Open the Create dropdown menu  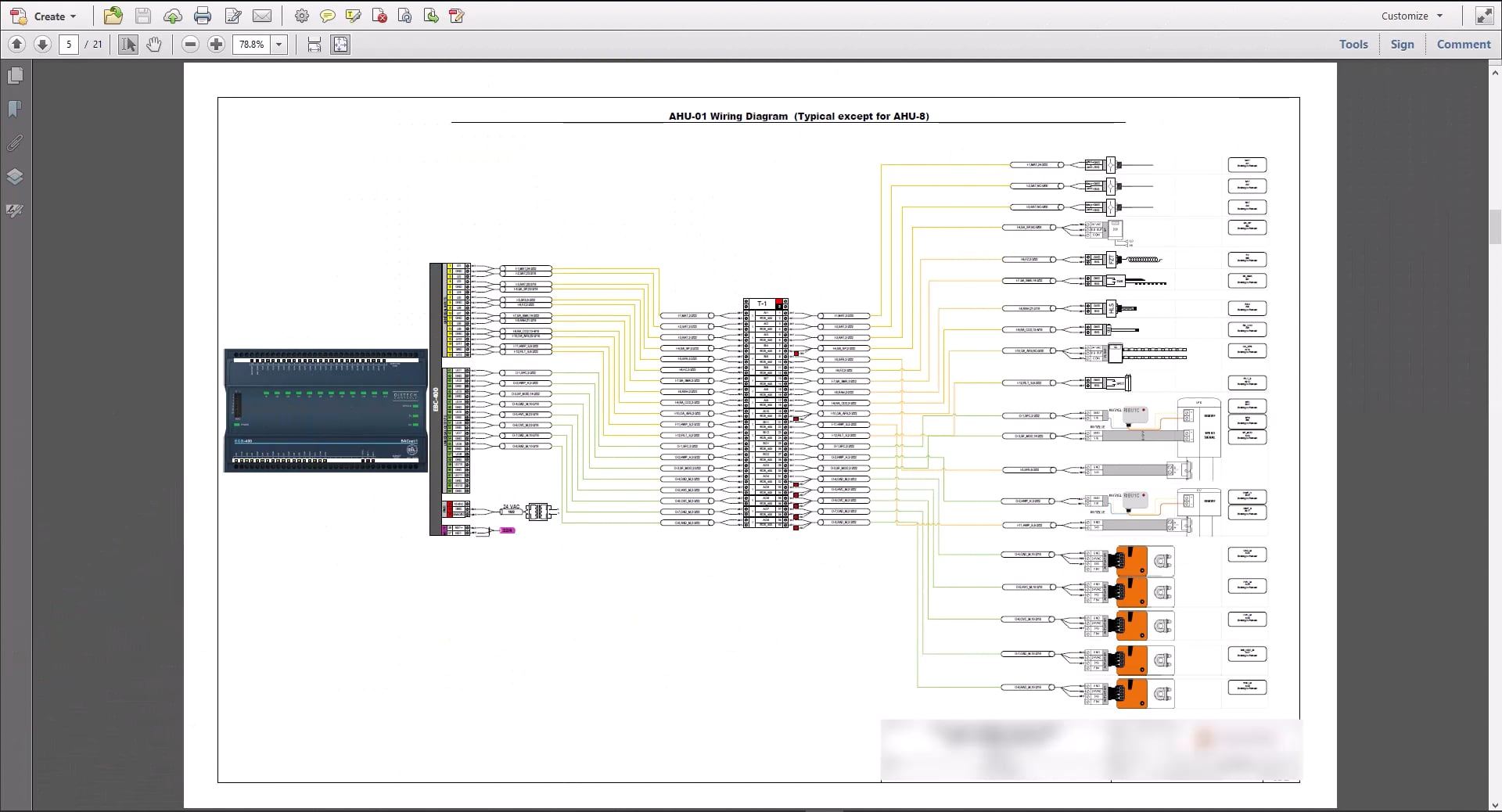tap(51, 16)
